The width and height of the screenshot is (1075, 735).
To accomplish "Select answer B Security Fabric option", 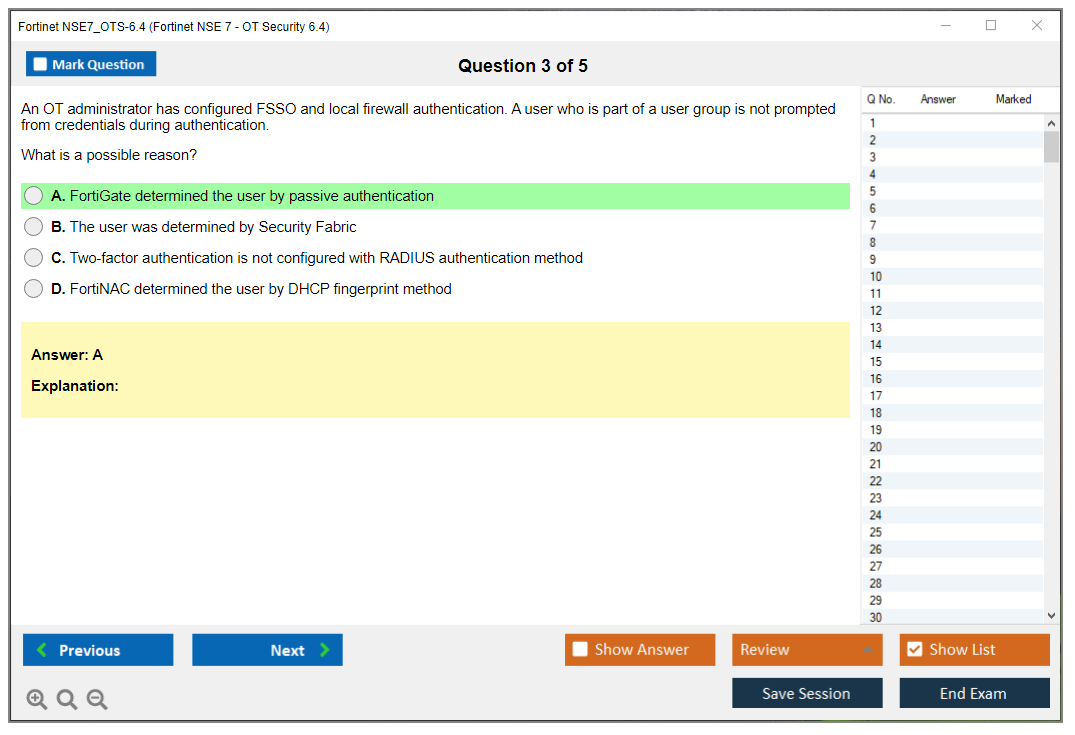I will pyautogui.click(x=34, y=227).
